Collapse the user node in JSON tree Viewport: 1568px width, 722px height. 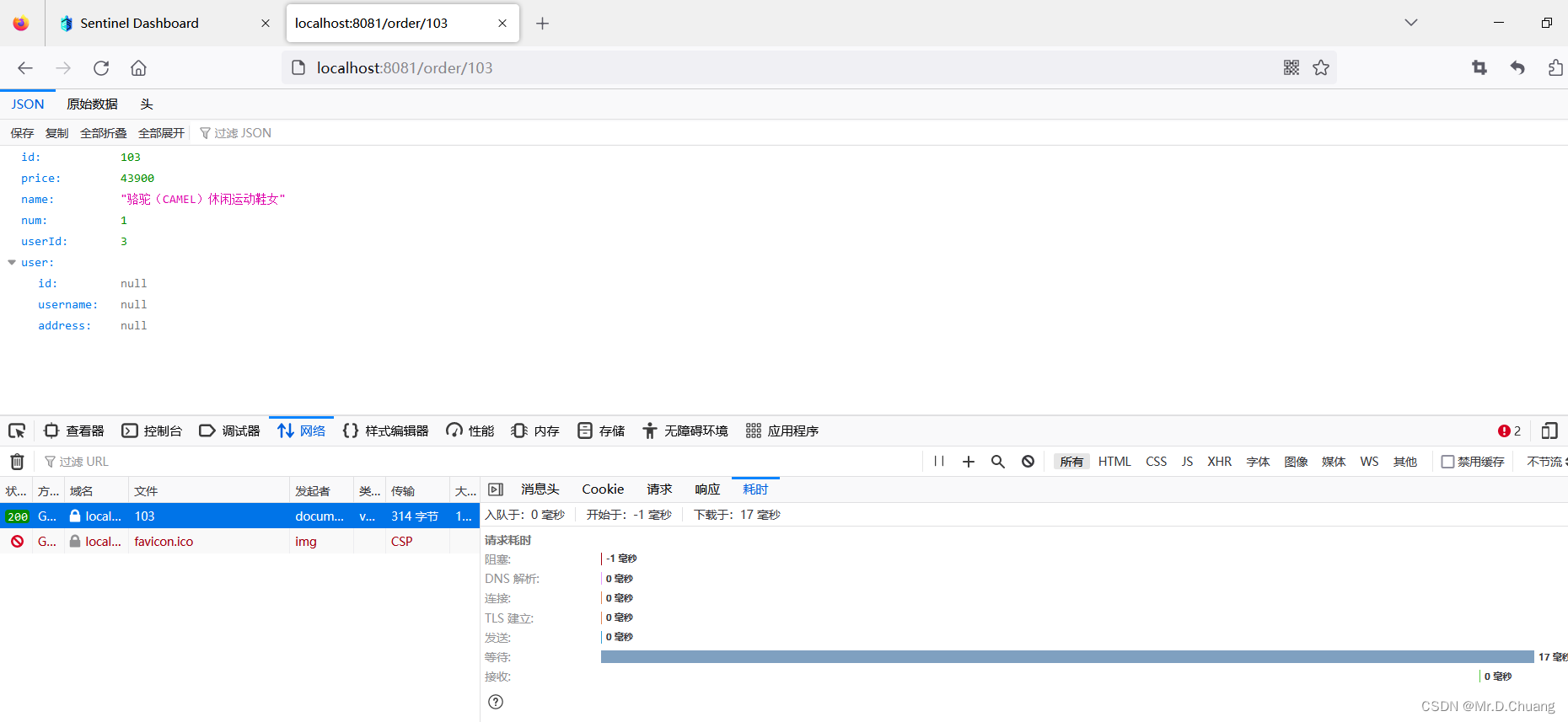click(12, 263)
